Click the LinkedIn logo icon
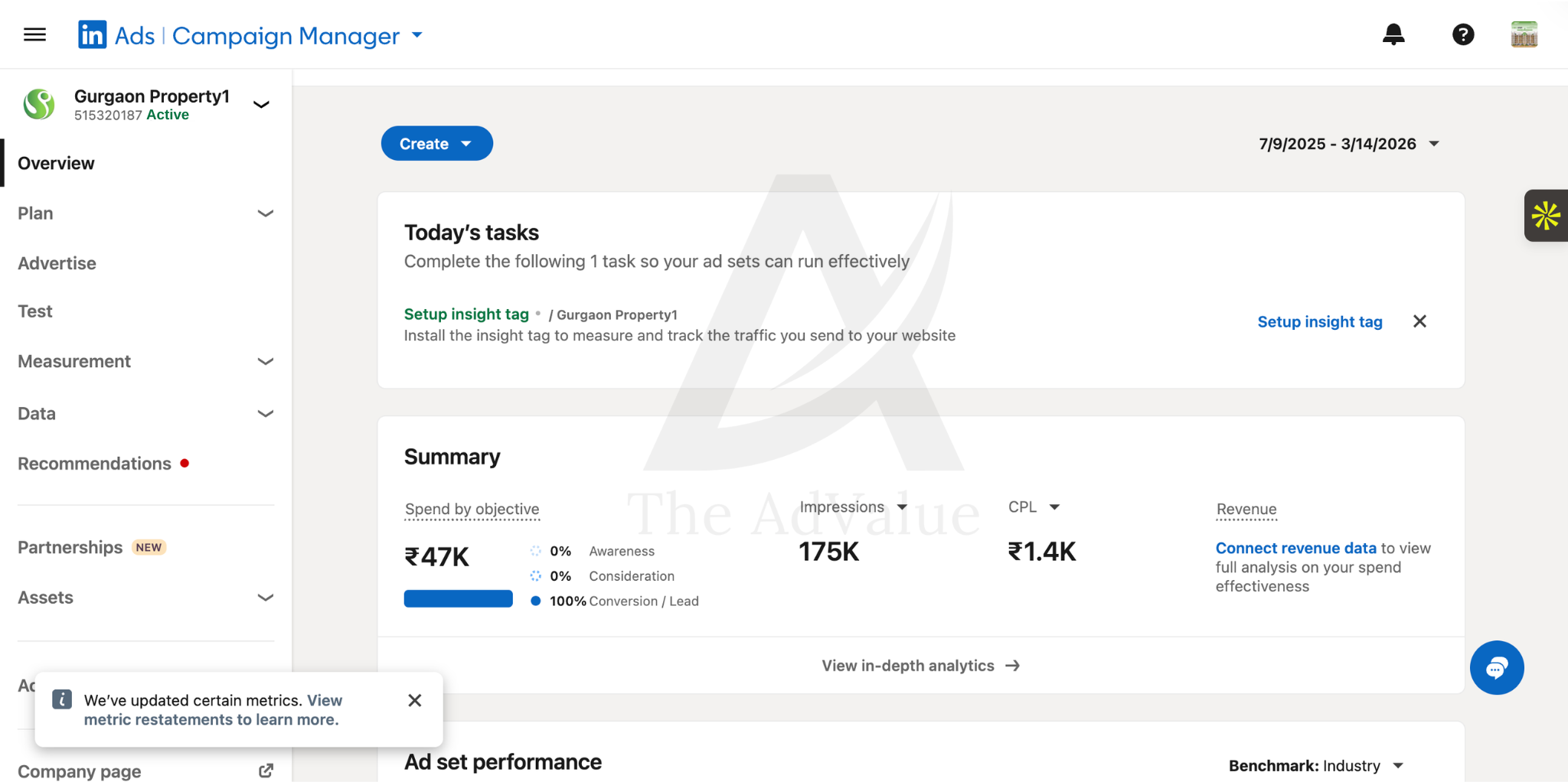This screenshot has height=782, width=1568. pos(93,34)
